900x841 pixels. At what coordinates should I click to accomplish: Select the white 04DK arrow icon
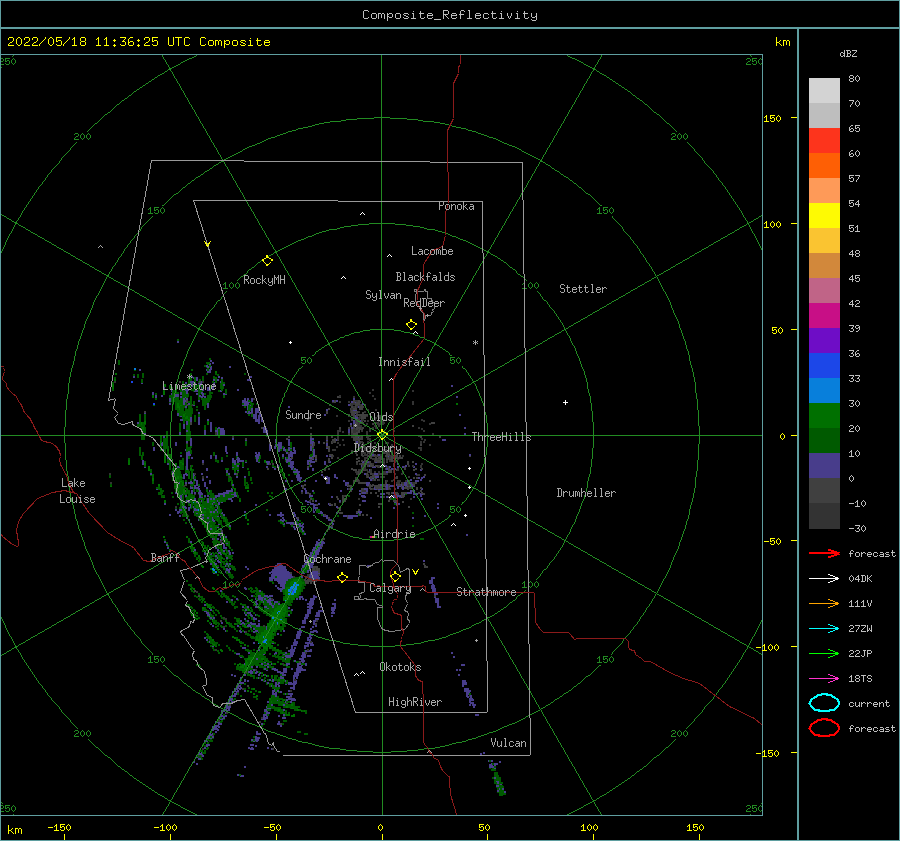coord(824,579)
